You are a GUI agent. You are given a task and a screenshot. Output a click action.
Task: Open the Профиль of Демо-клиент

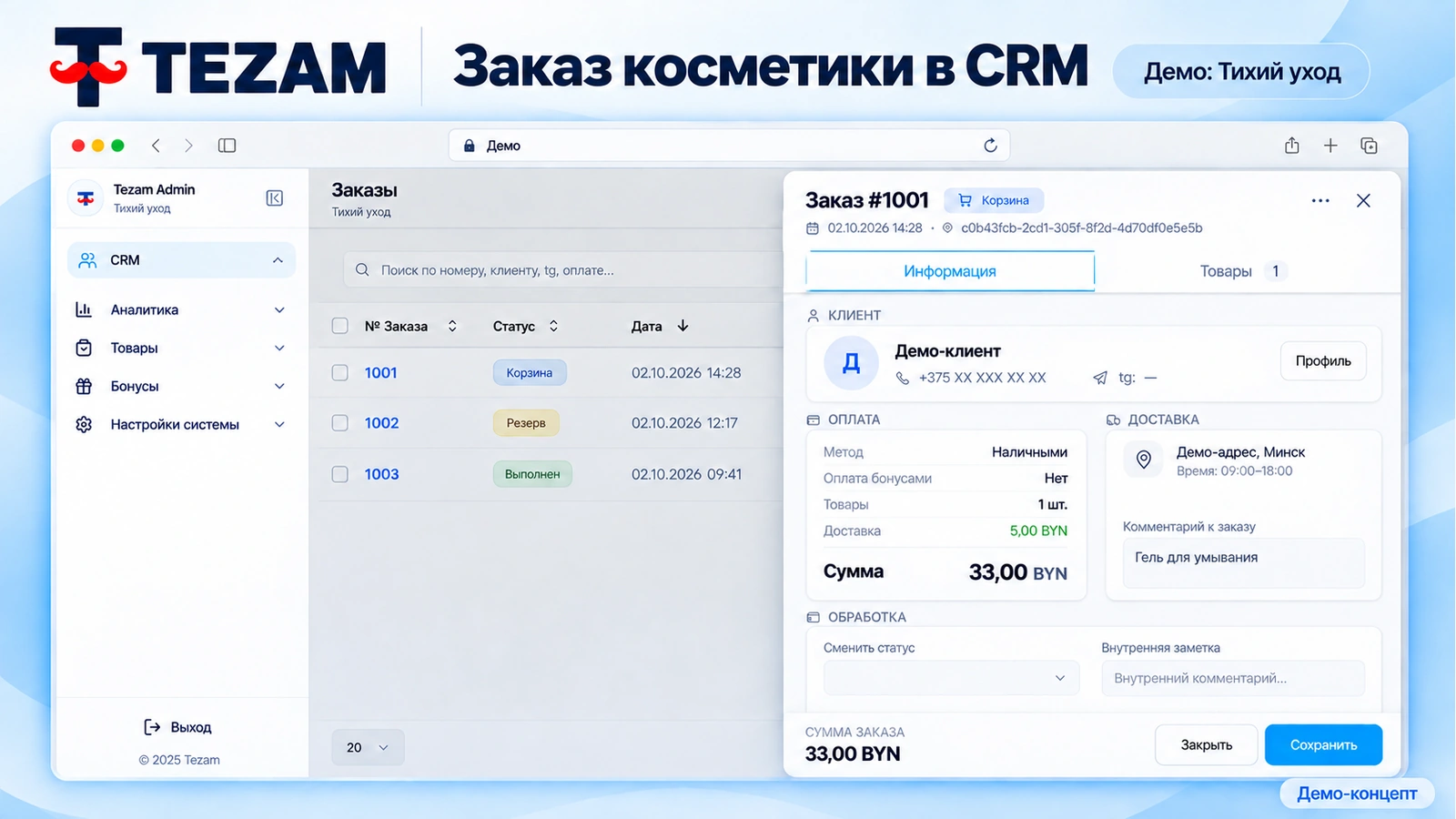click(x=1323, y=361)
